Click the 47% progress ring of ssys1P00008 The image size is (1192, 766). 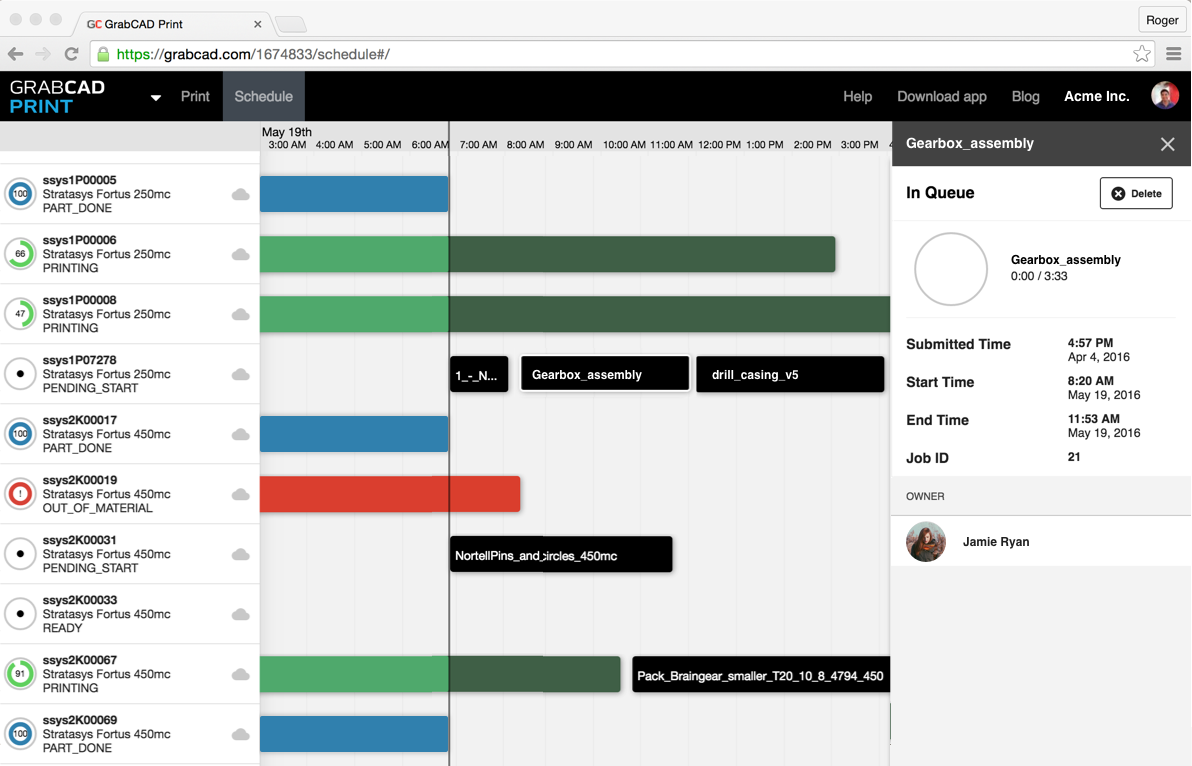click(20, 314)
